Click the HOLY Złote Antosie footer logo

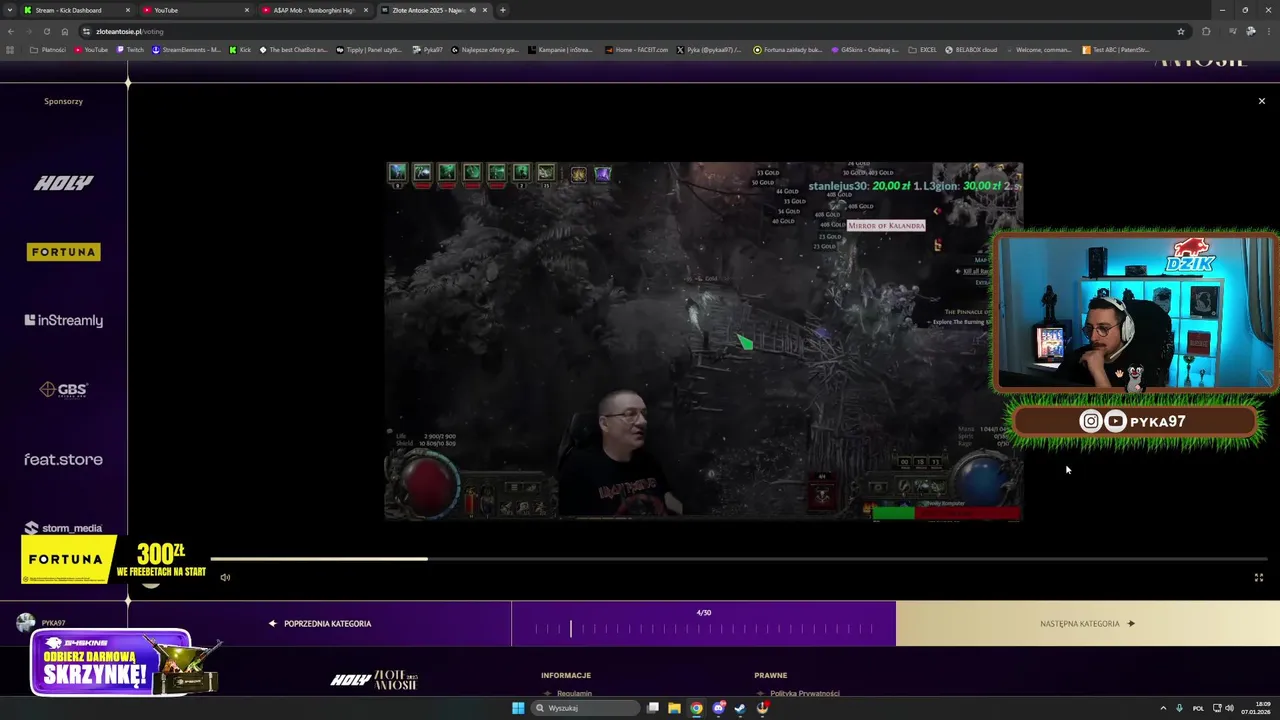click(374, 680)
